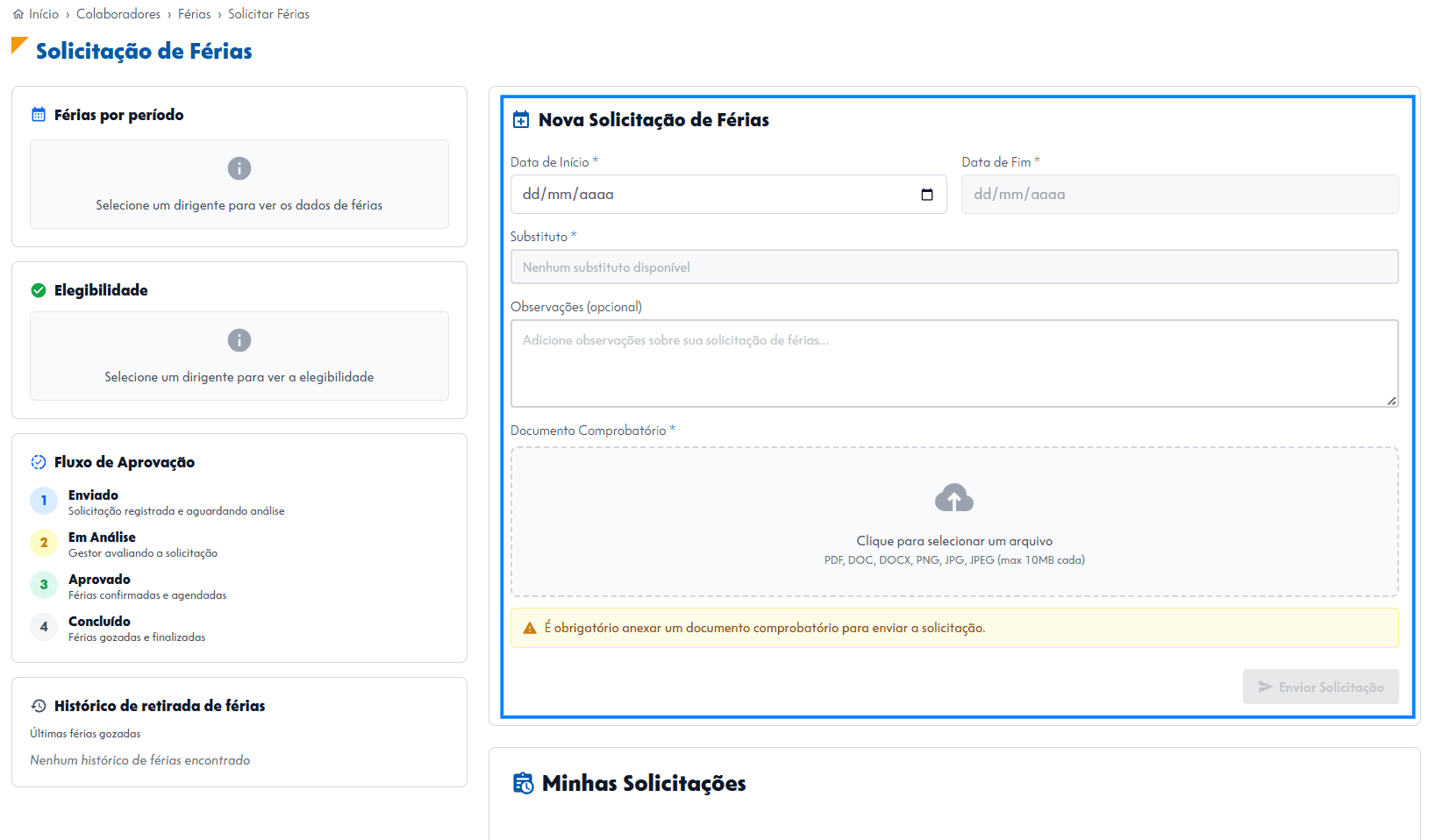
Task: Click the Data de Fim date field
Action: click(1180, 195)
